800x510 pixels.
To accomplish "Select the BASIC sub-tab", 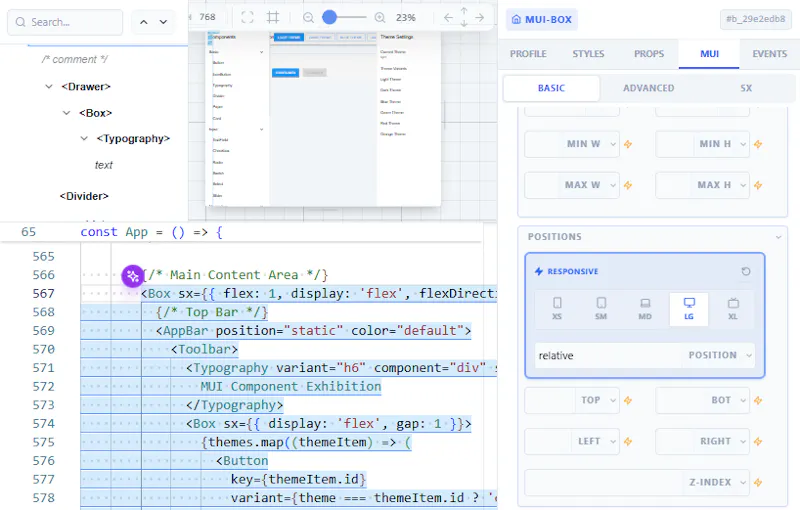I will point(552,88).
